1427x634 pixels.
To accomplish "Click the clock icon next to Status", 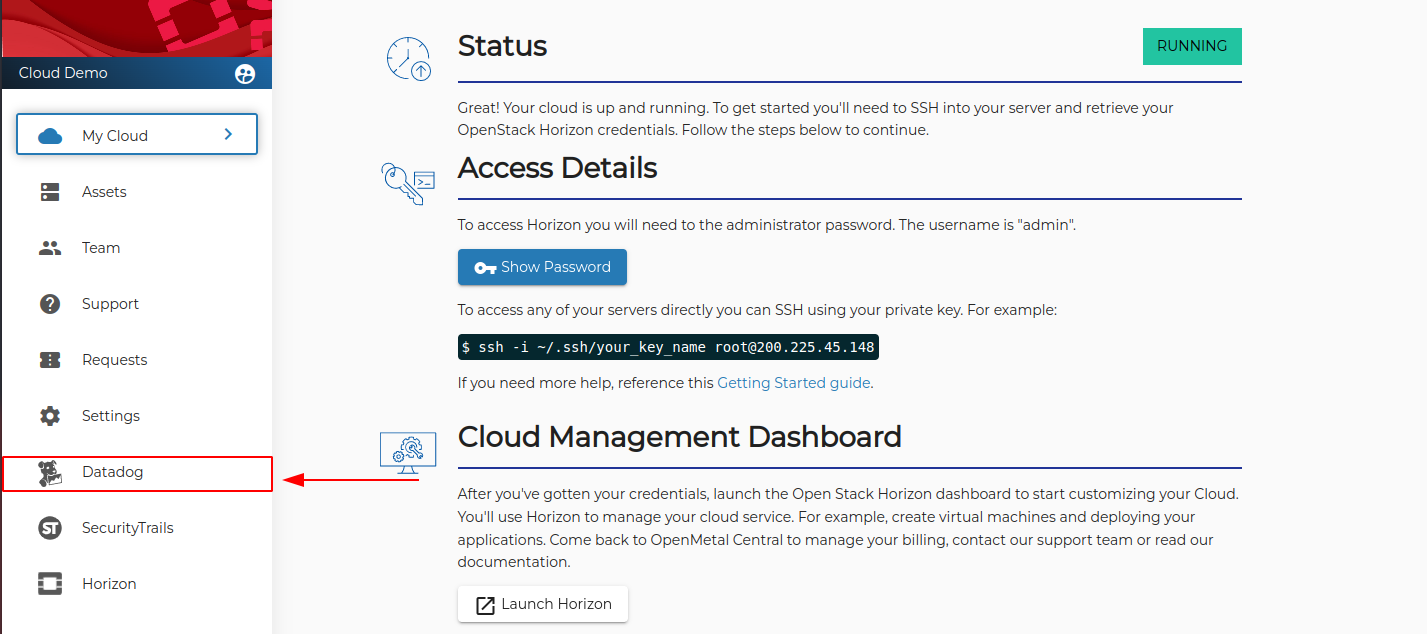I will click(x=408, y=58).
